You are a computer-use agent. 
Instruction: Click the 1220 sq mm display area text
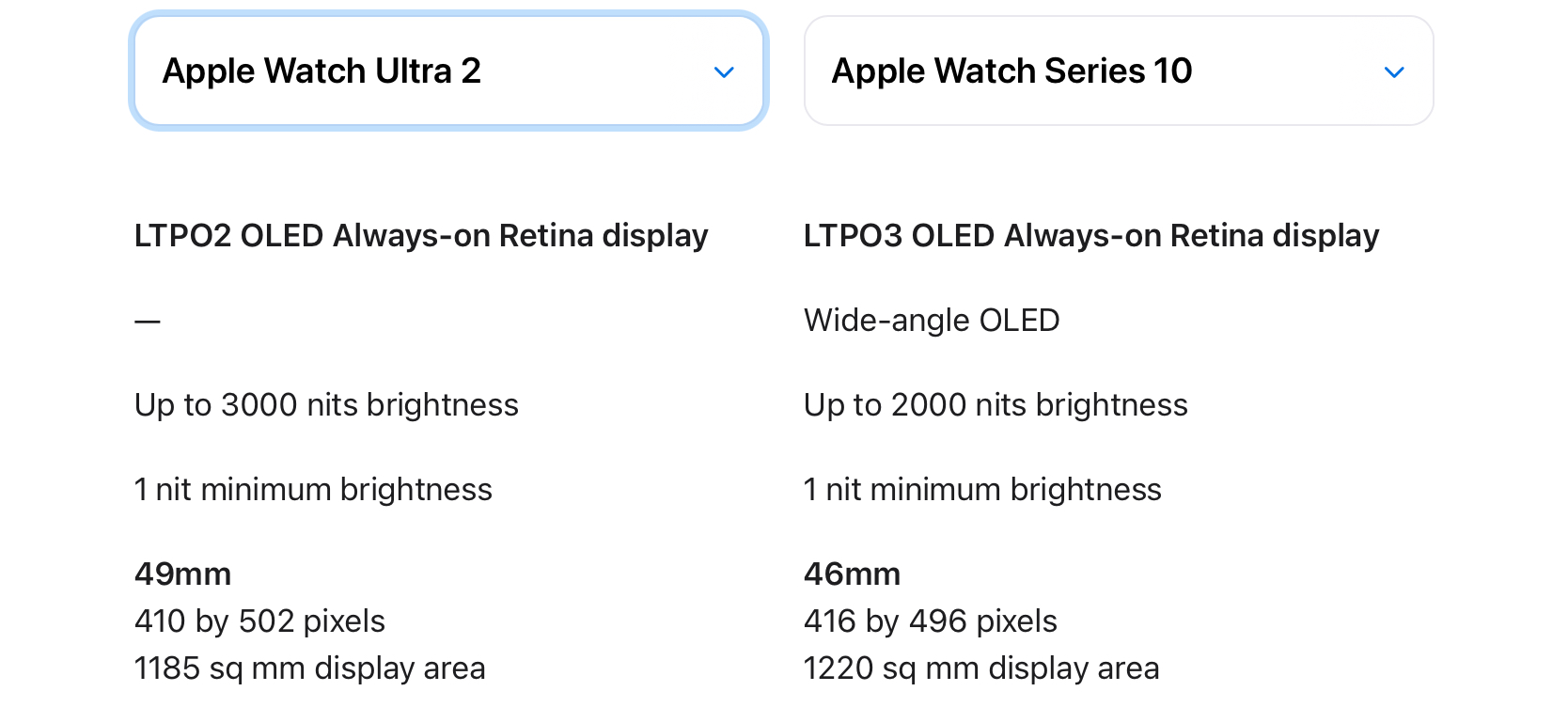[981, 668]
